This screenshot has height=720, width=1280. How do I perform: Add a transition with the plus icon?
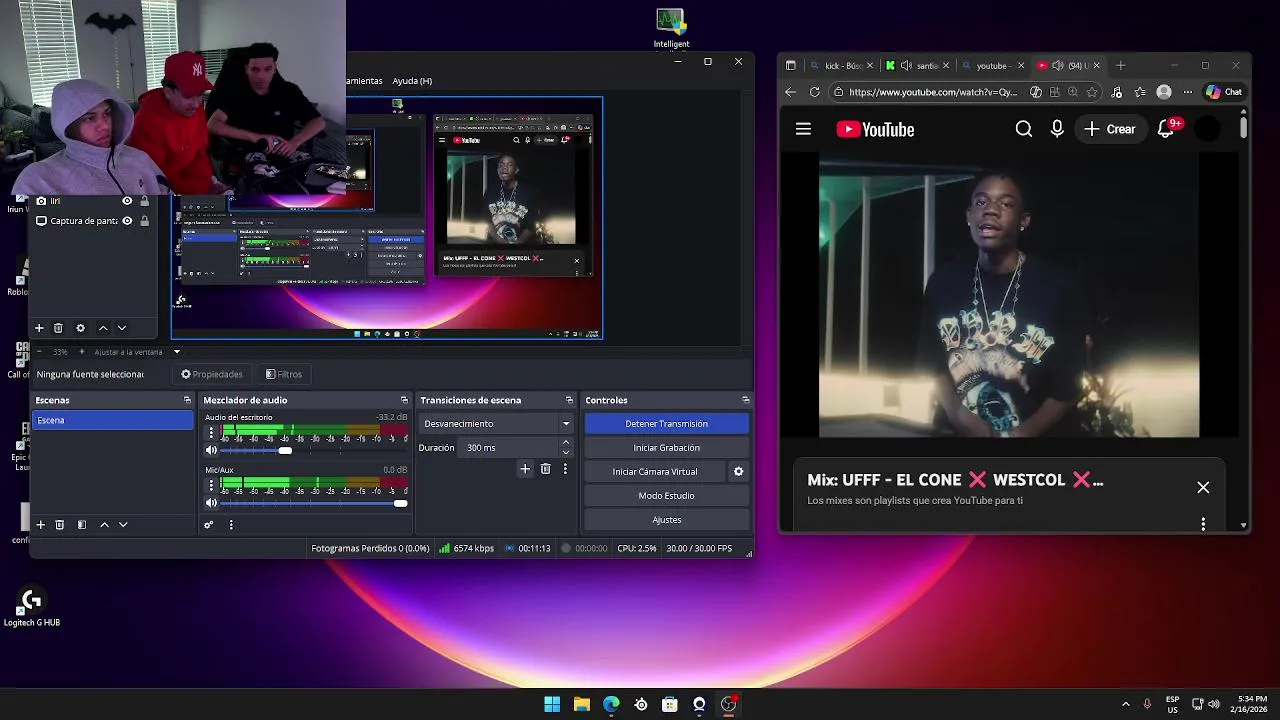coord(525,468)
